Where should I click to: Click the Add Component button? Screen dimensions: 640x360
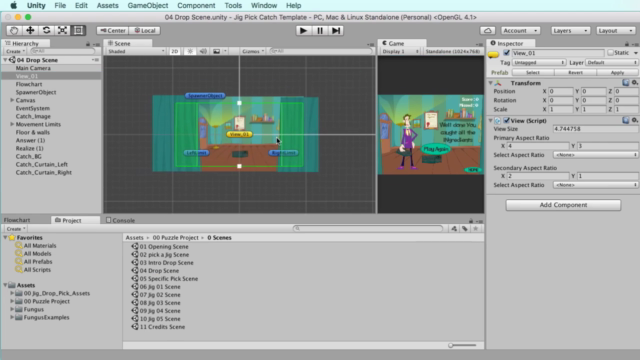(x=563, y=205)
